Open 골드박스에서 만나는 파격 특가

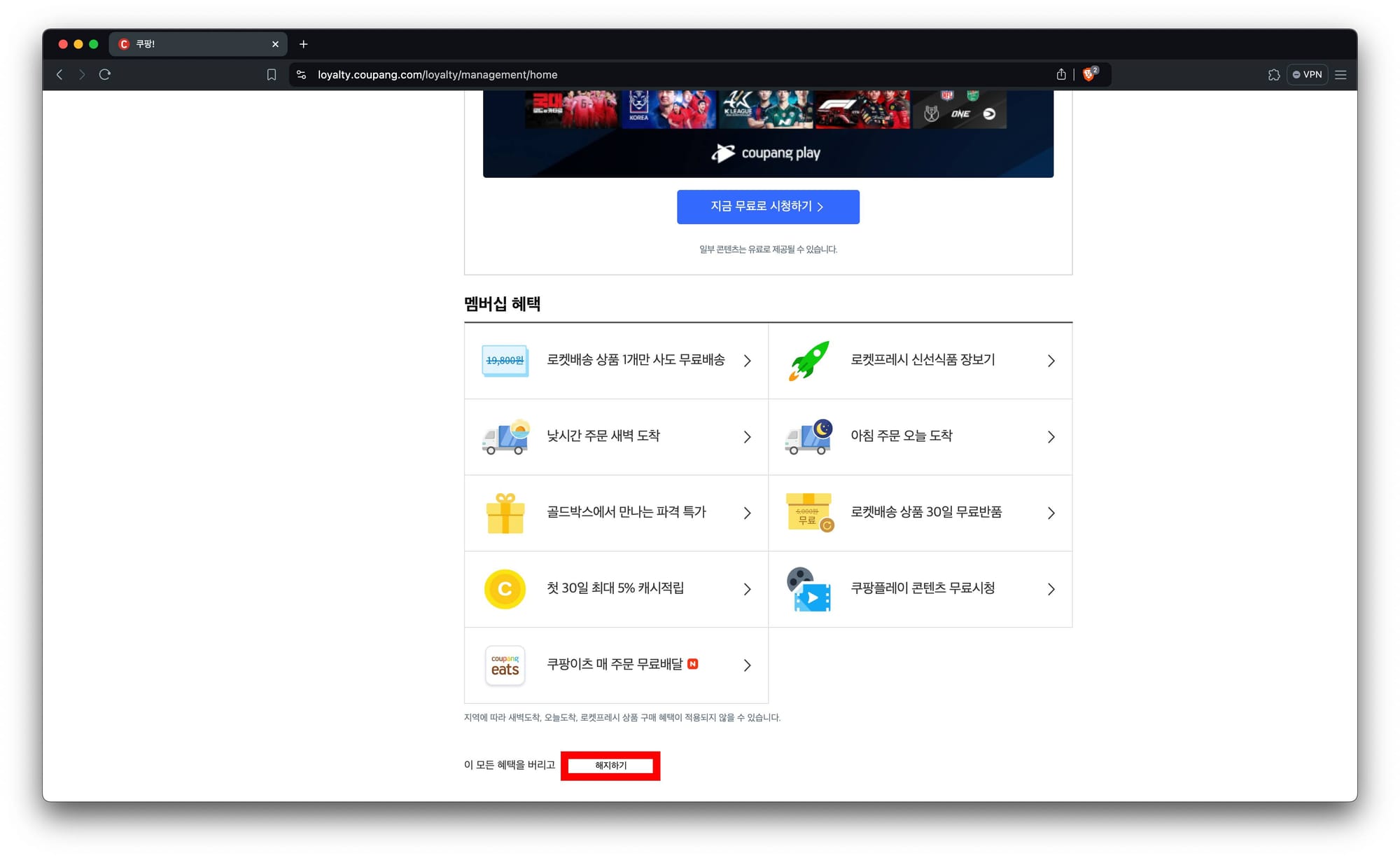point(616,513)
